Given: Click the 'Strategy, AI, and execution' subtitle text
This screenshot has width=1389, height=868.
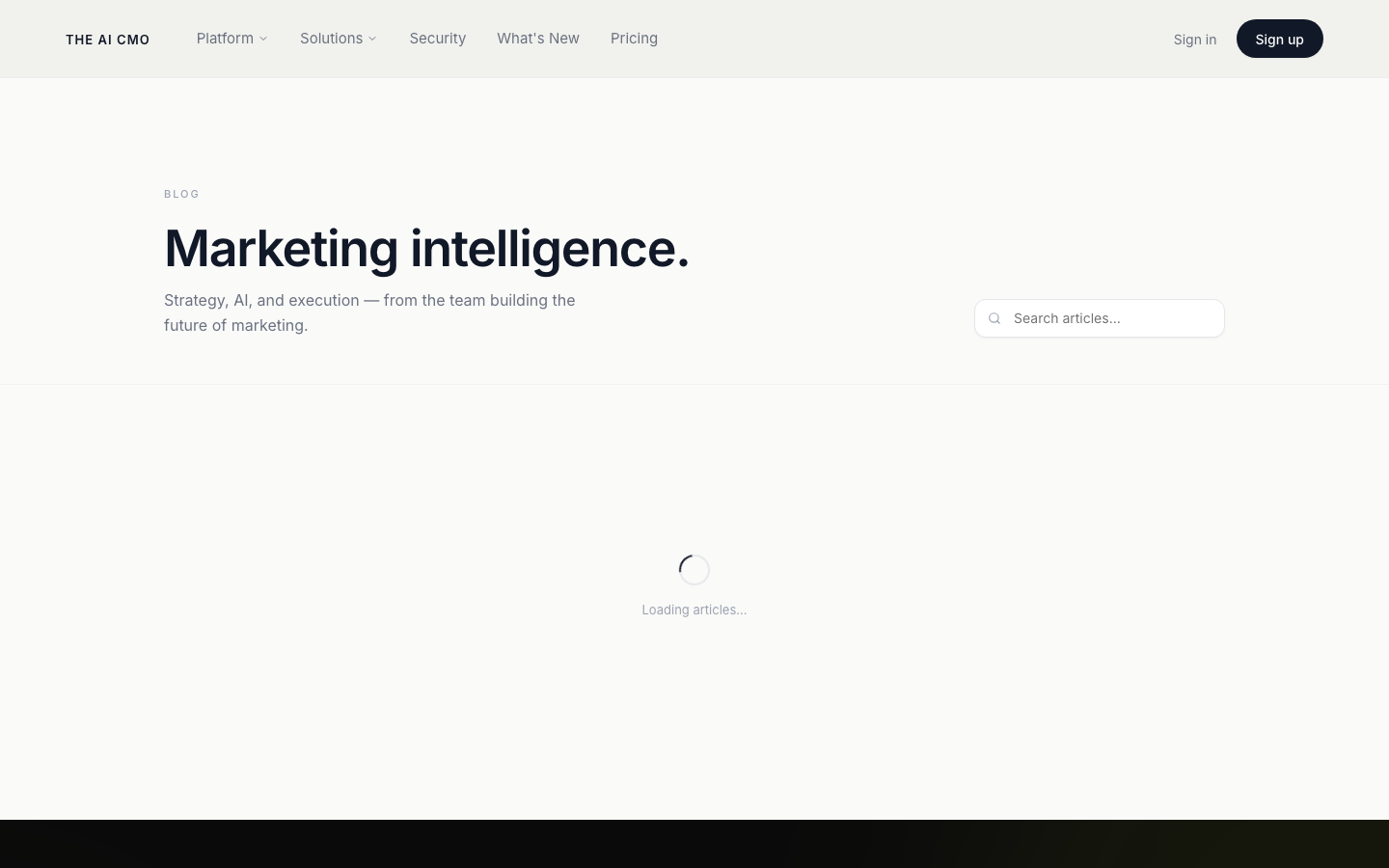Looking at the screenshot, I should (369, 312).
